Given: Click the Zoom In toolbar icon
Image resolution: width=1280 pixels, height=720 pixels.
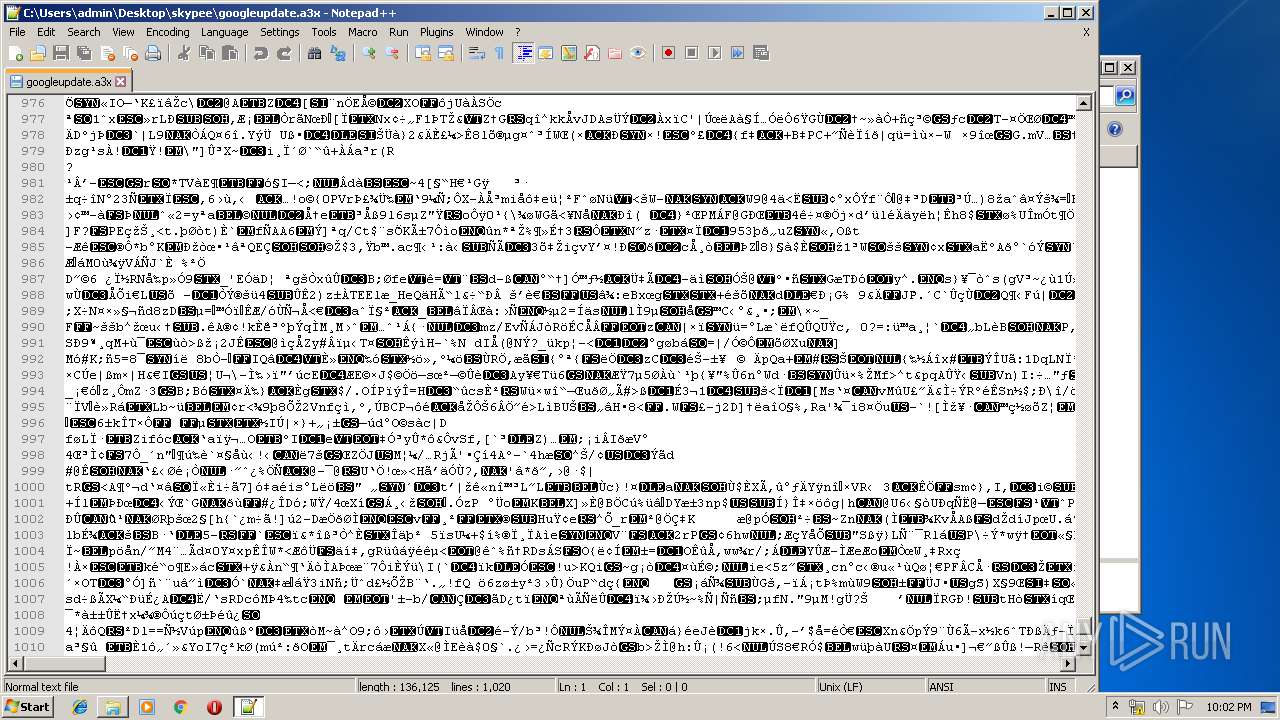Looking at the screenshot, I should (369, 52).
